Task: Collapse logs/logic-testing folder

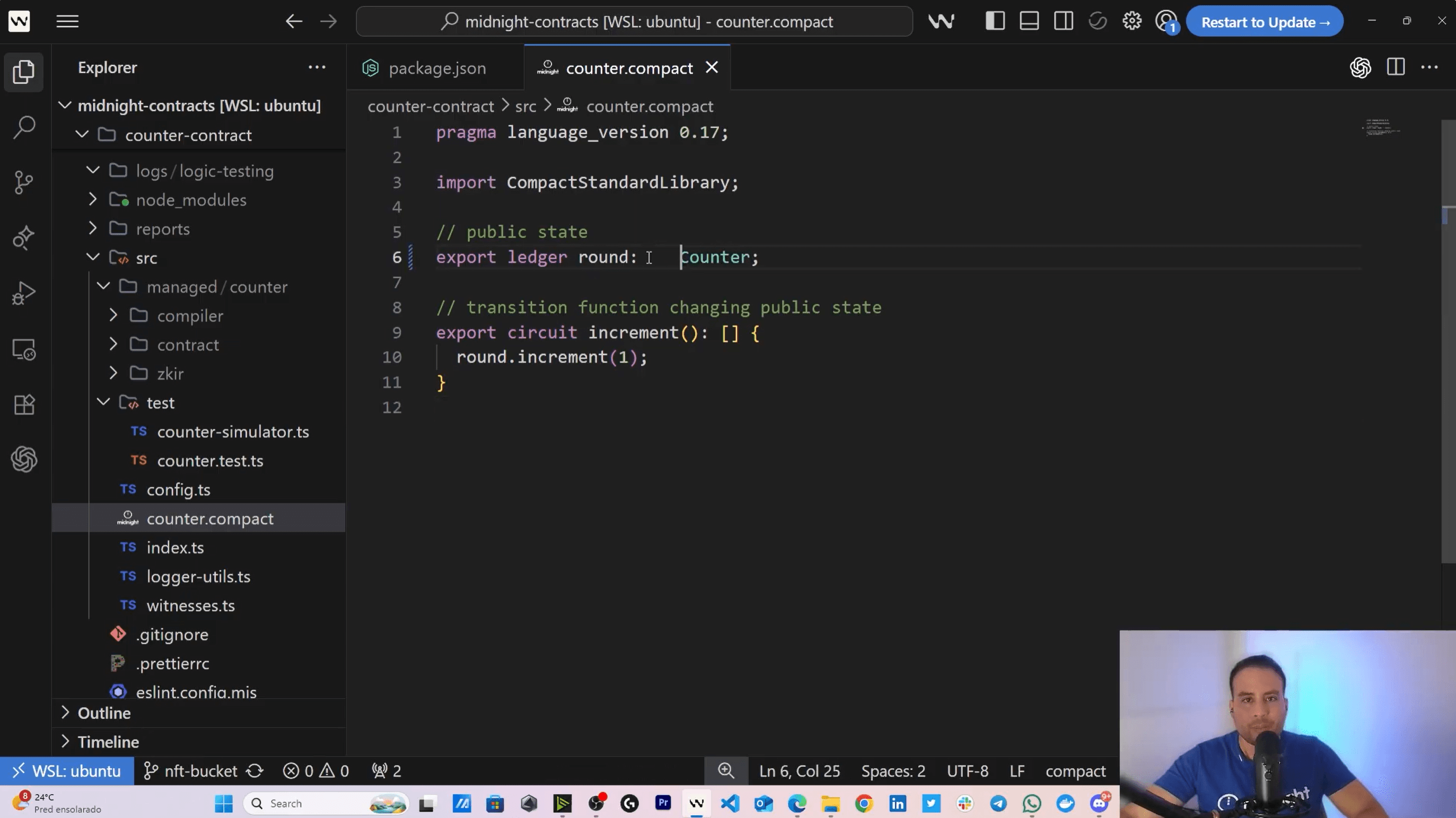Action: [93, 170]
